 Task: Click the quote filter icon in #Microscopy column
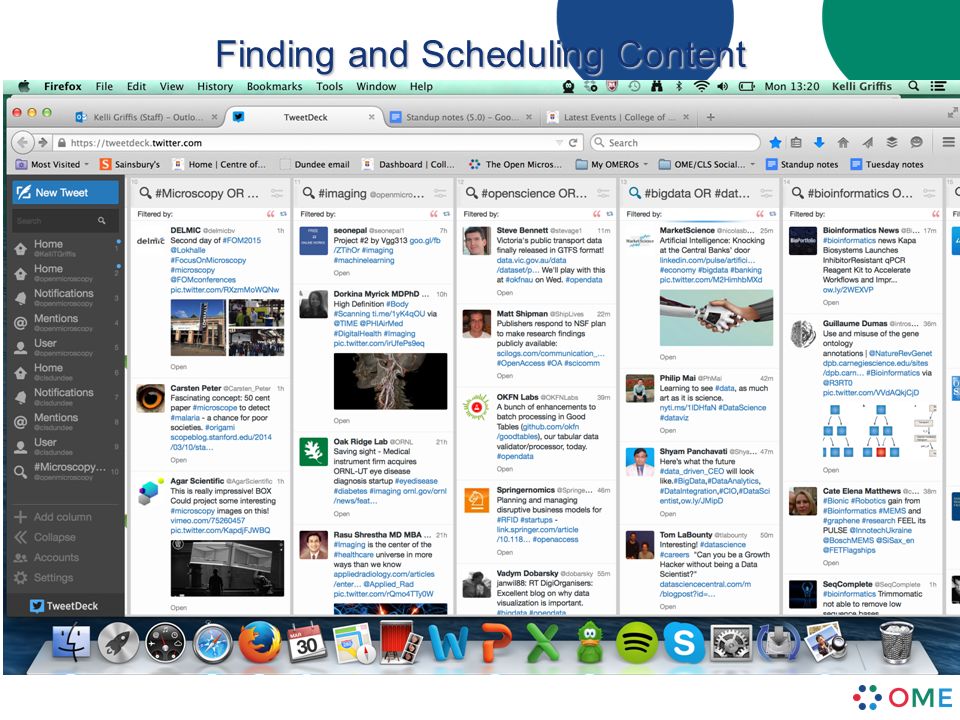(271, 214)
